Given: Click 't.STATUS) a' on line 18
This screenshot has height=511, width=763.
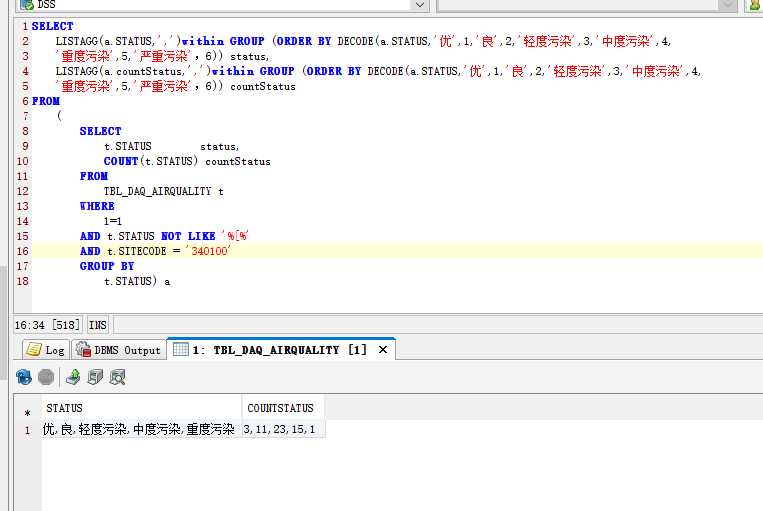Looking at the screenshot, I should coord(137,281).
